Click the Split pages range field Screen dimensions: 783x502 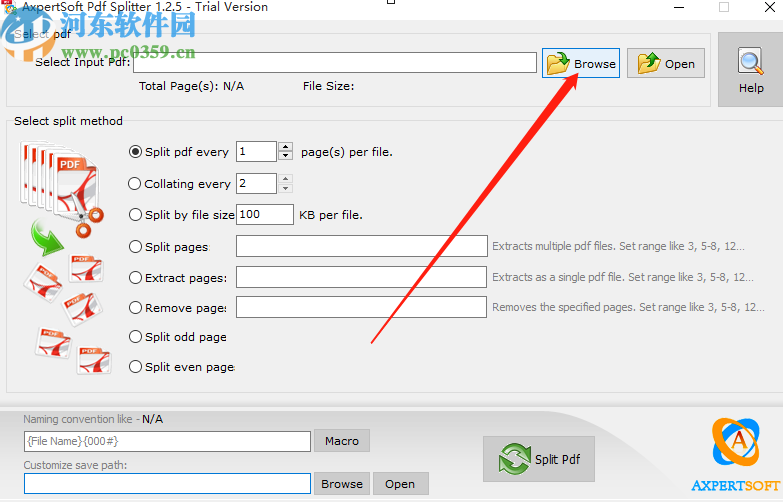point(362,246)
